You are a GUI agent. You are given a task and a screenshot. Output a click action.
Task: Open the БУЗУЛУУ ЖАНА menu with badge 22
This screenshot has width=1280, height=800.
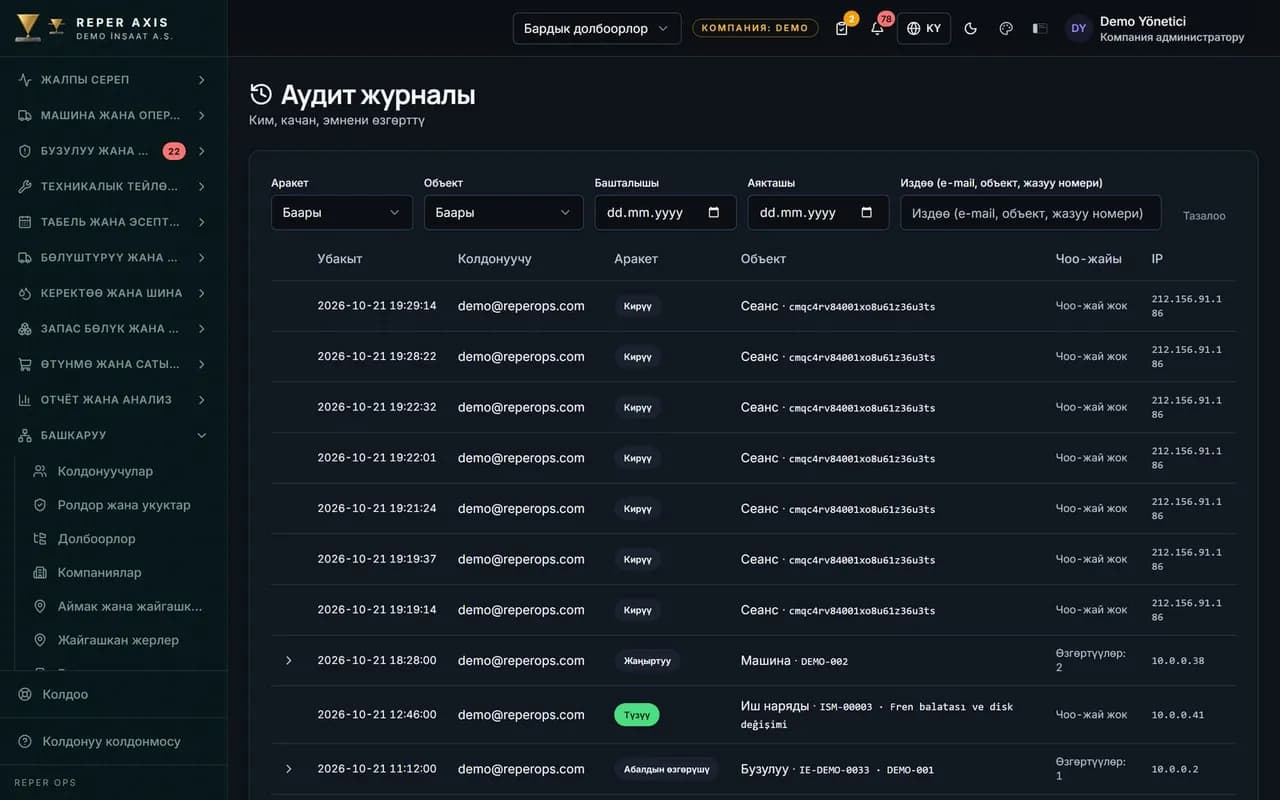113,151
